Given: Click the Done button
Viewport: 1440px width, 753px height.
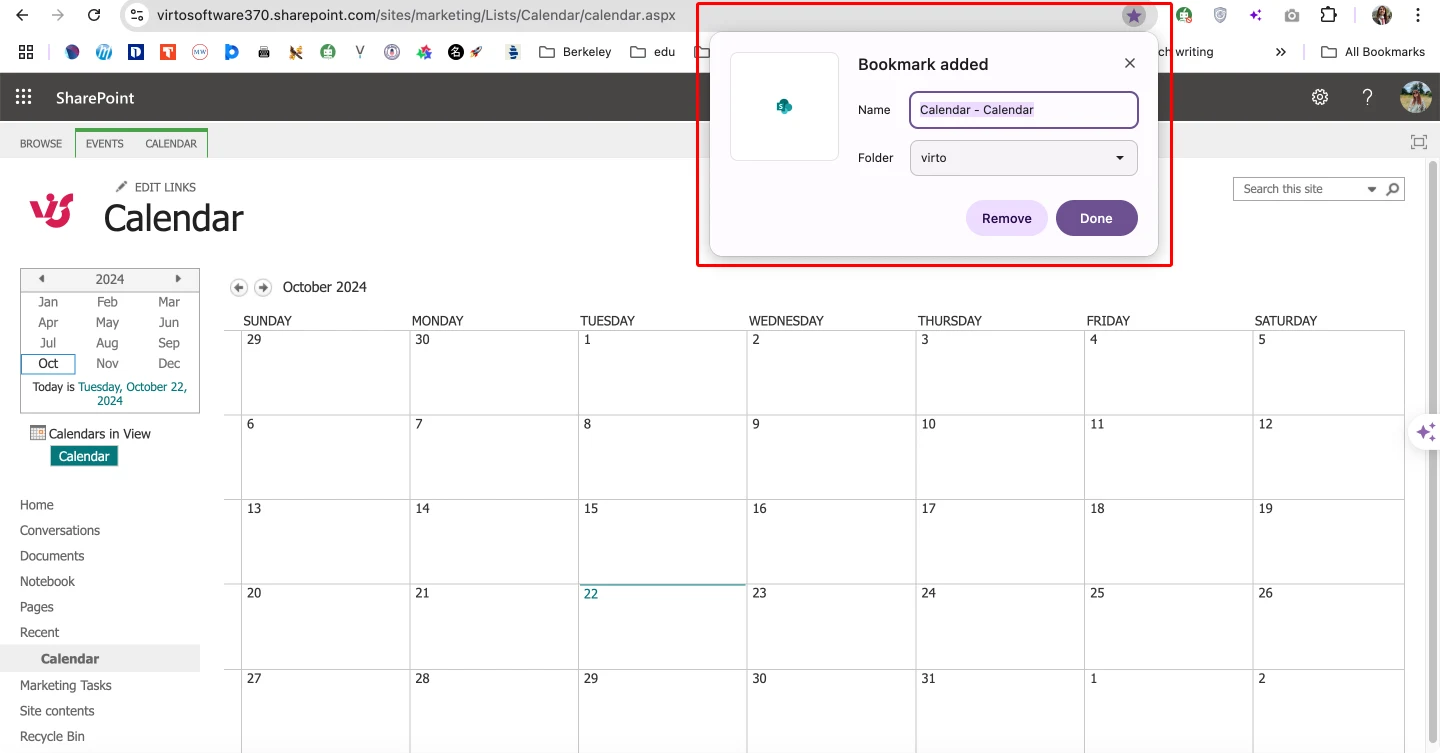Looking at the screenshot, I should (1096, 218).
